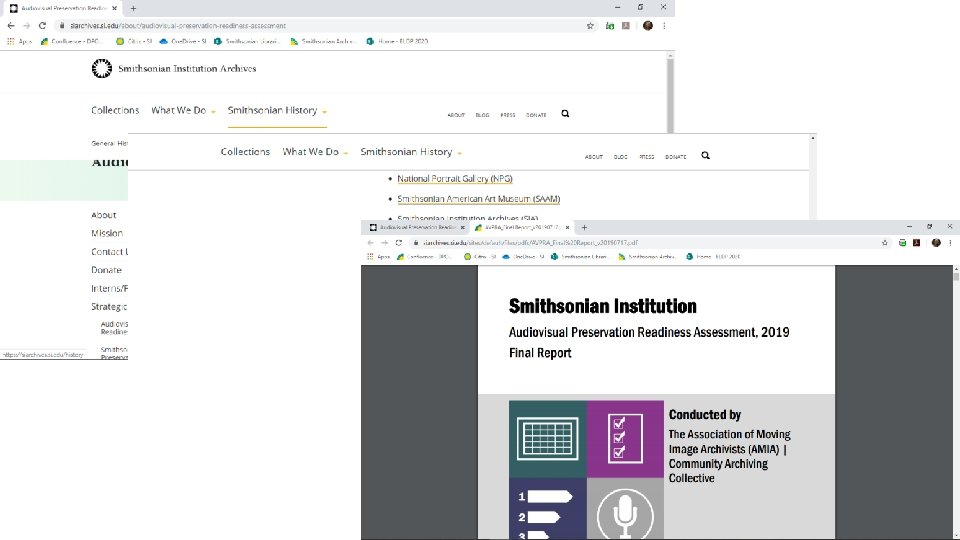Image resolution: width=960 pixels, height=540 pixels.
Task: Click the vertical scrollbar of the top browser page
Action: [x=670, y=92]
